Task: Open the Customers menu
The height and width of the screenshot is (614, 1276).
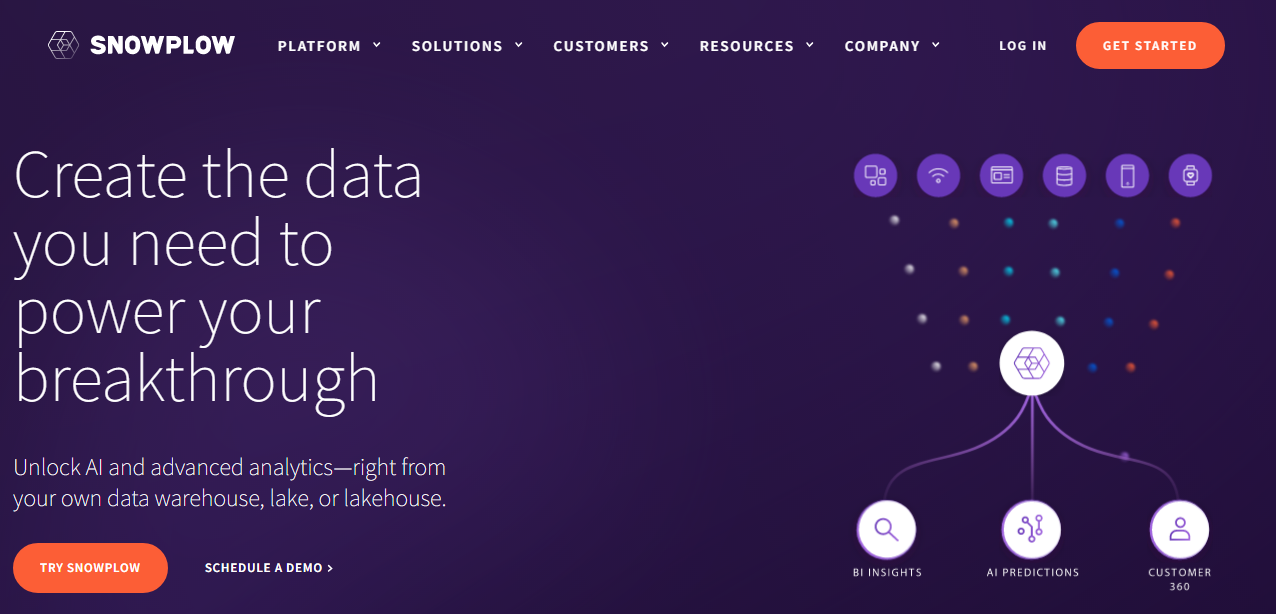Action: tap(611, 46)
